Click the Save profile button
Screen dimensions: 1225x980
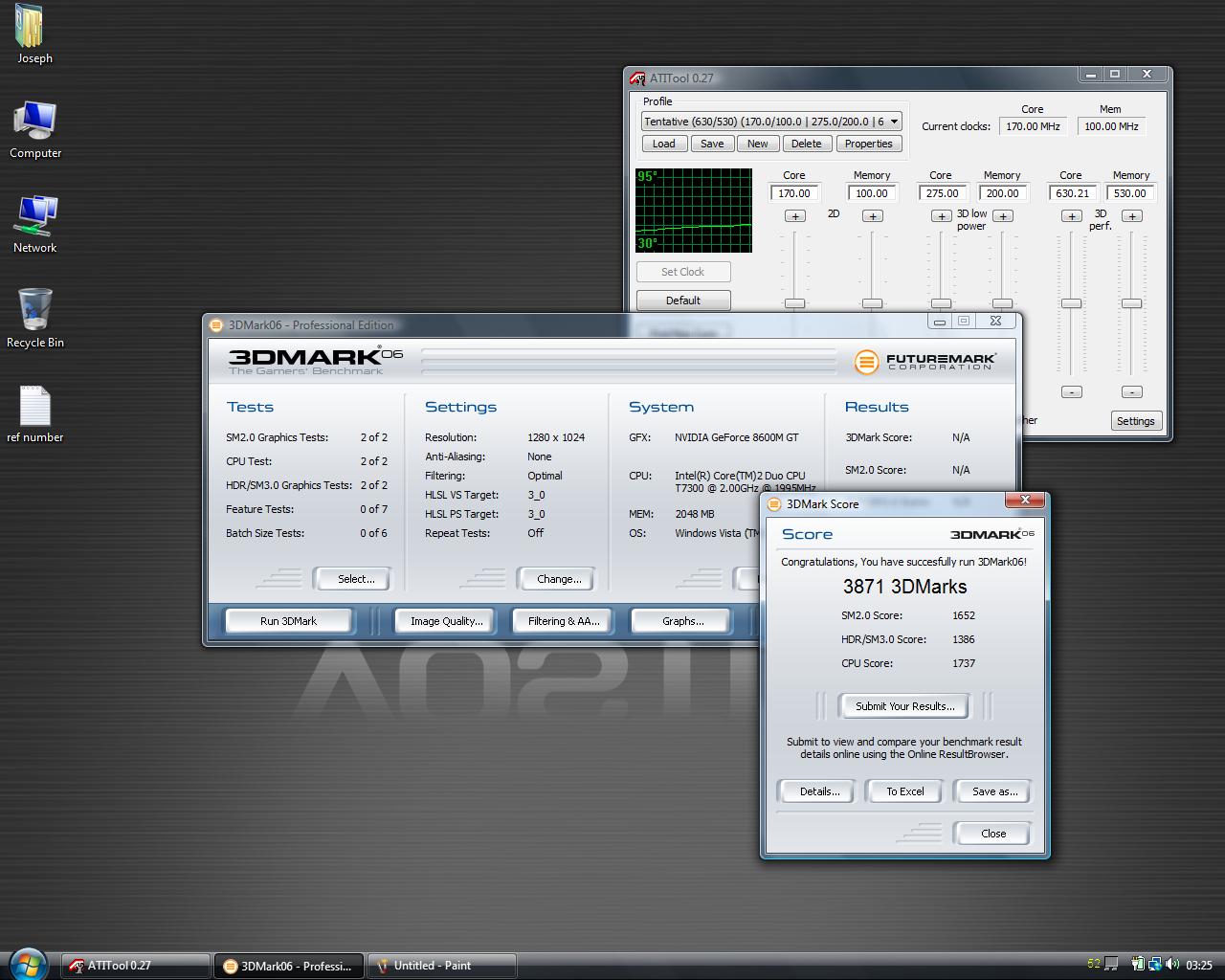coord(712,144)
